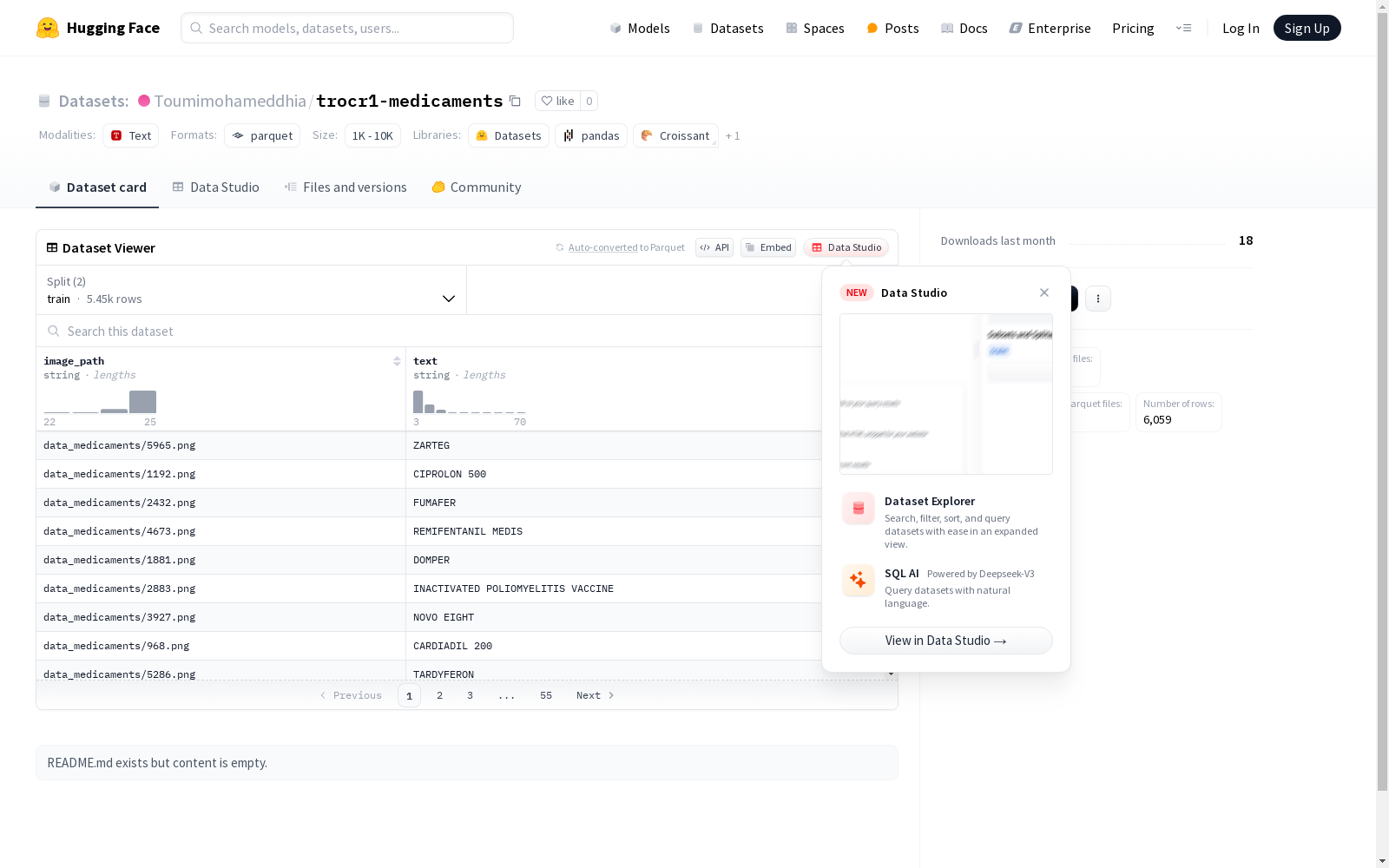
Task: Select the NOVO EIGHT cell
Action: click(x=615, y=617)
